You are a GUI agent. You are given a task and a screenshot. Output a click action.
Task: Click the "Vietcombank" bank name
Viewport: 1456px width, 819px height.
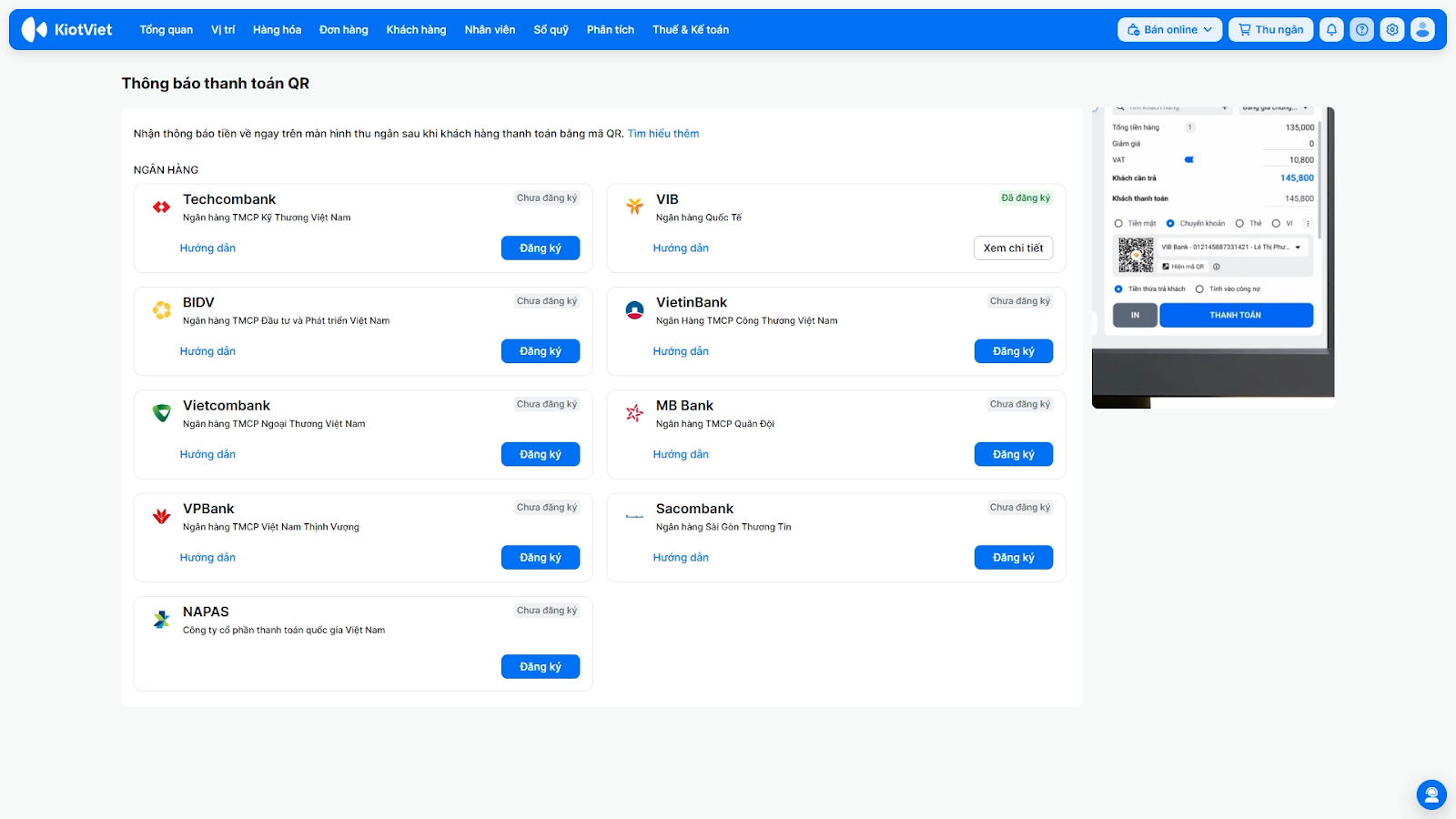pos(227,406)
